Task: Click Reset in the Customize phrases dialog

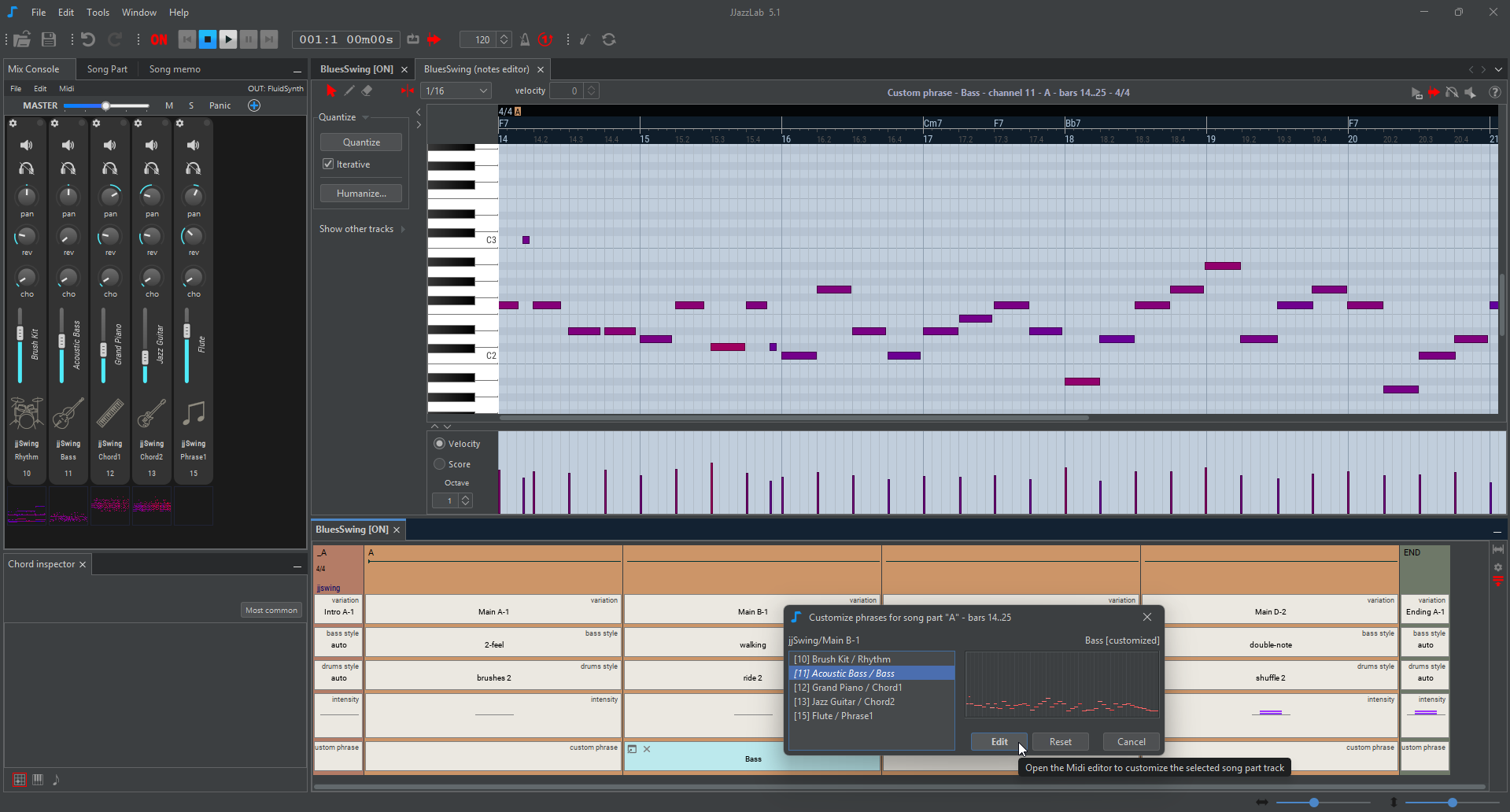Action: point(1060,742)
